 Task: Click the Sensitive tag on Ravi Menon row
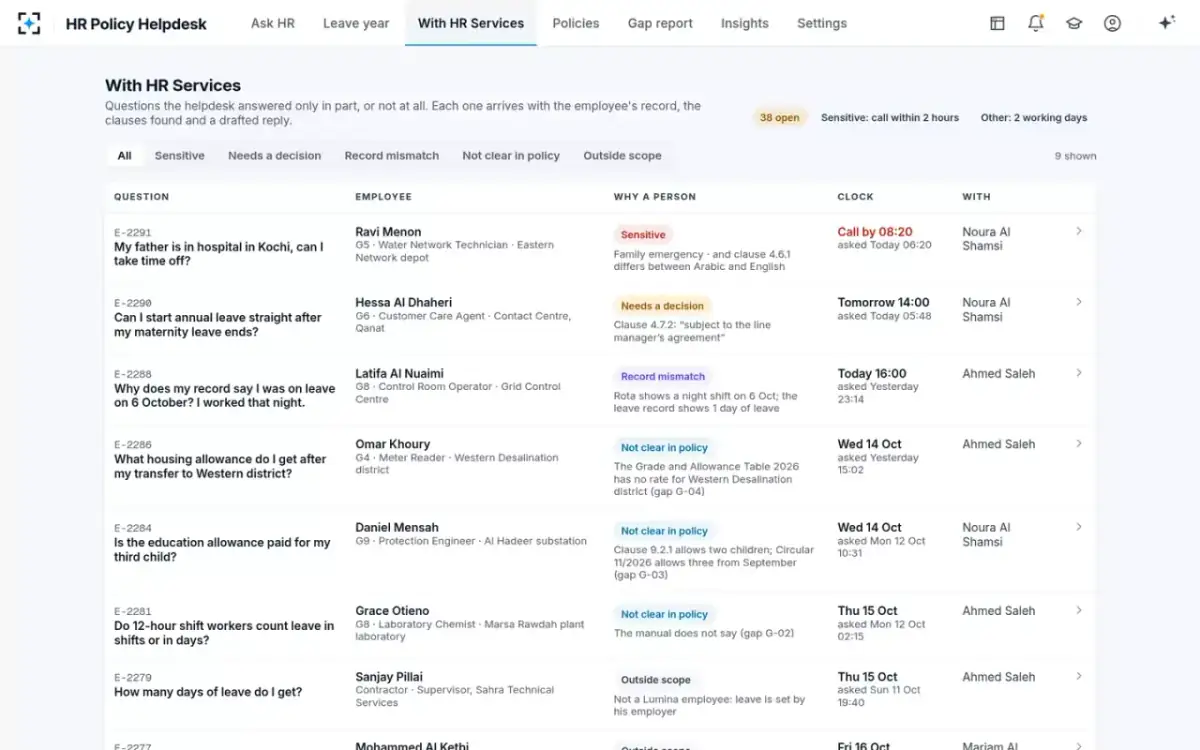coord(643,235)
